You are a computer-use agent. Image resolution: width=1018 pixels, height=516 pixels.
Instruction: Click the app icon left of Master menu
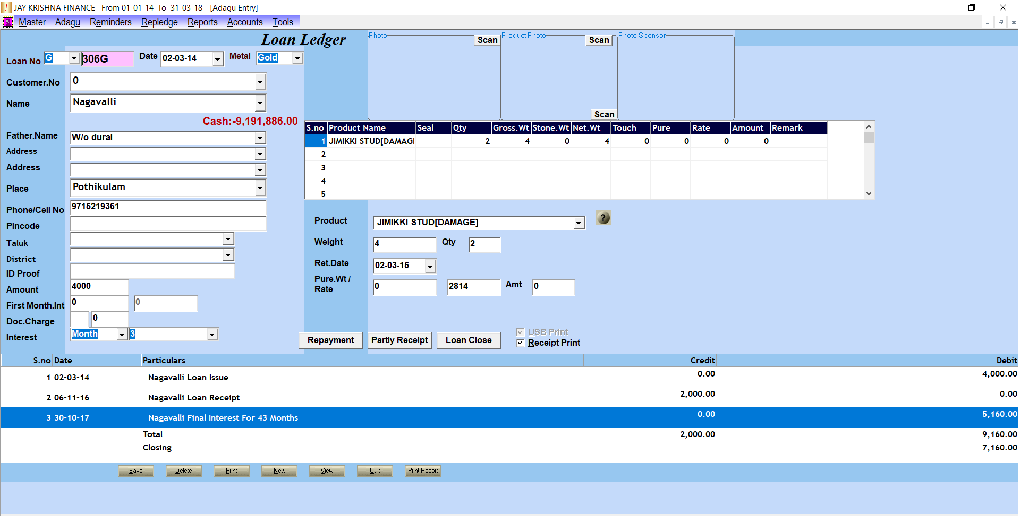[8, 22]
